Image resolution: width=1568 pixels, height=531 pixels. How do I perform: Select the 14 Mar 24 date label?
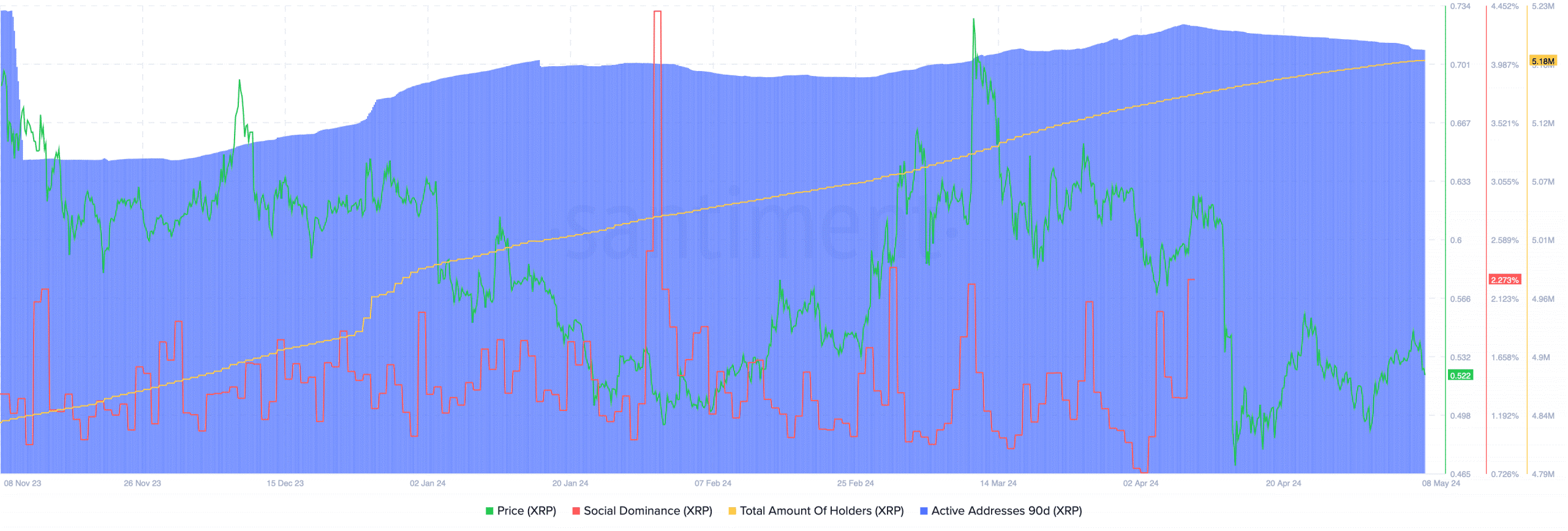(x=998, y=484)
